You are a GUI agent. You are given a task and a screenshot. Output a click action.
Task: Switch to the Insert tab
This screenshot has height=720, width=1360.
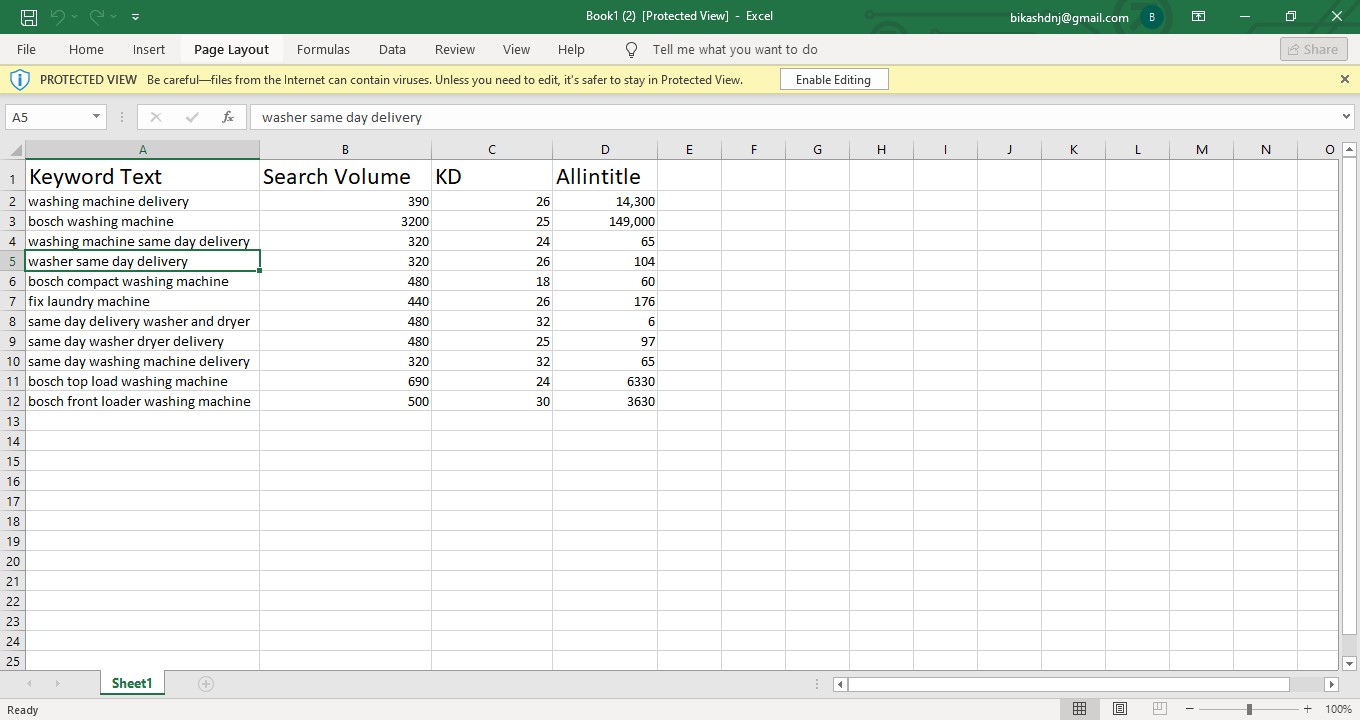tap(149, 49)
